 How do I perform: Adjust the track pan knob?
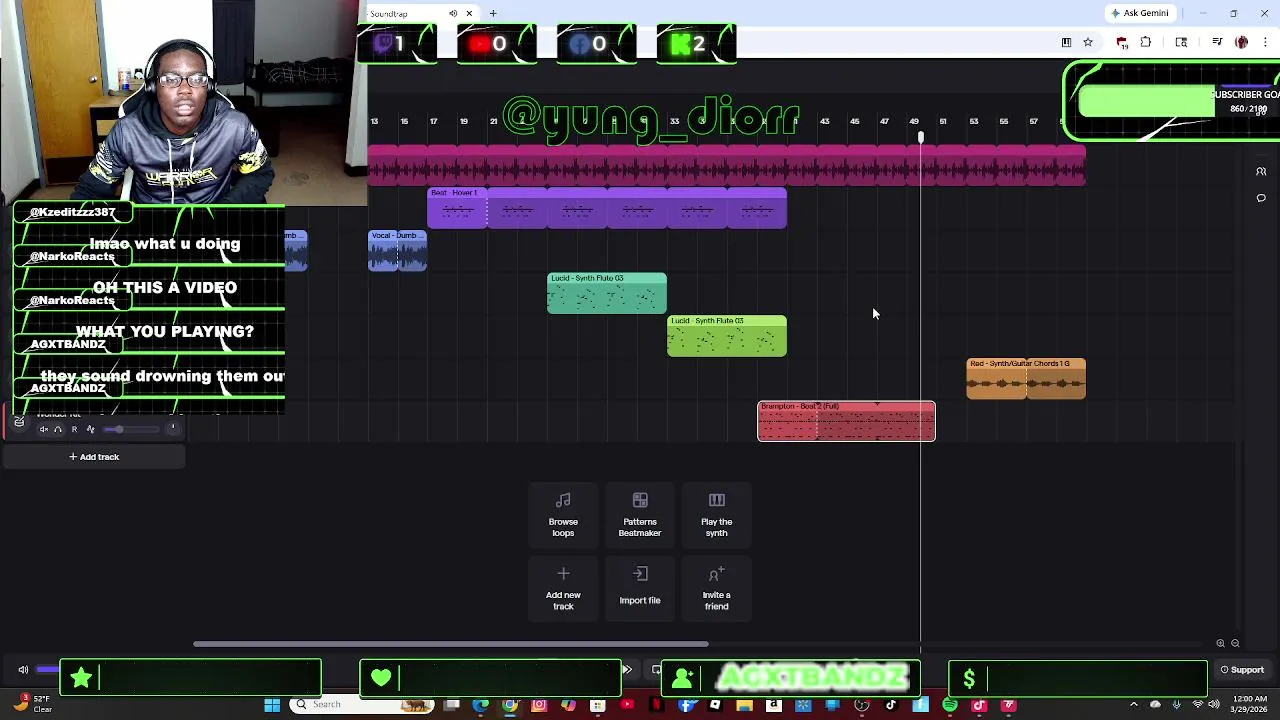click(173, 428)
